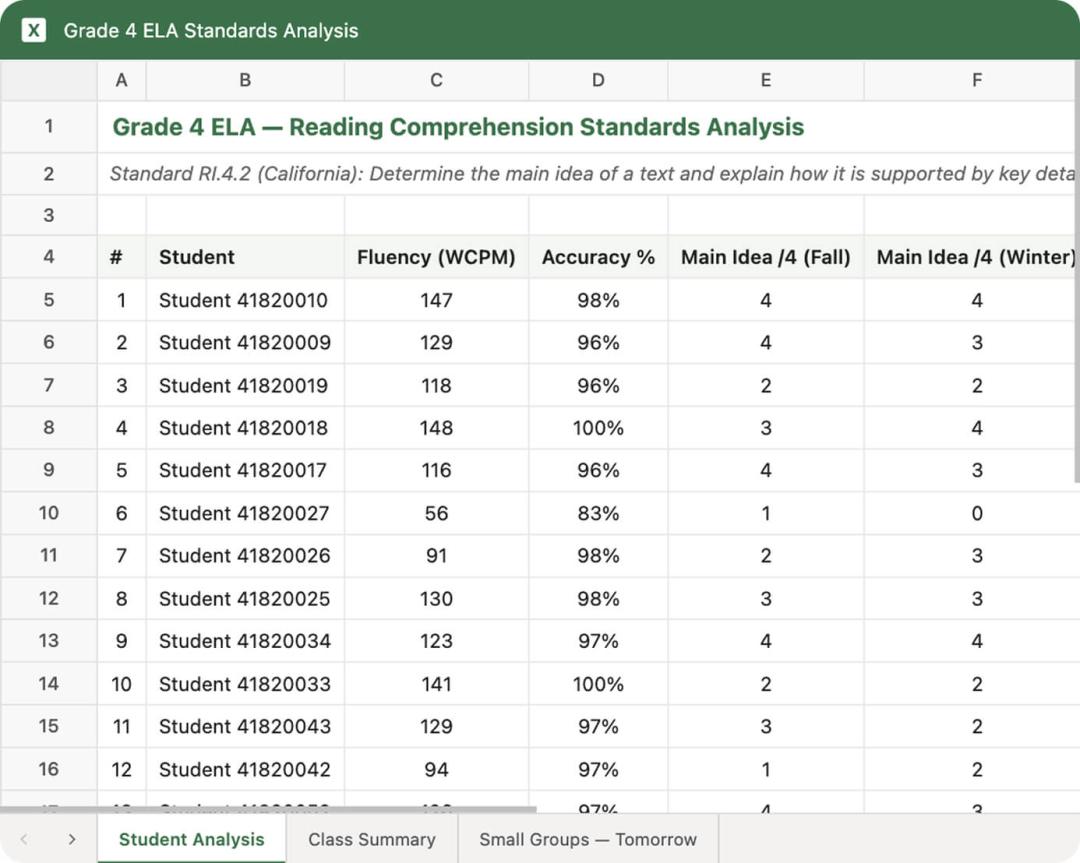Select fluency value 116

(436, 470)
